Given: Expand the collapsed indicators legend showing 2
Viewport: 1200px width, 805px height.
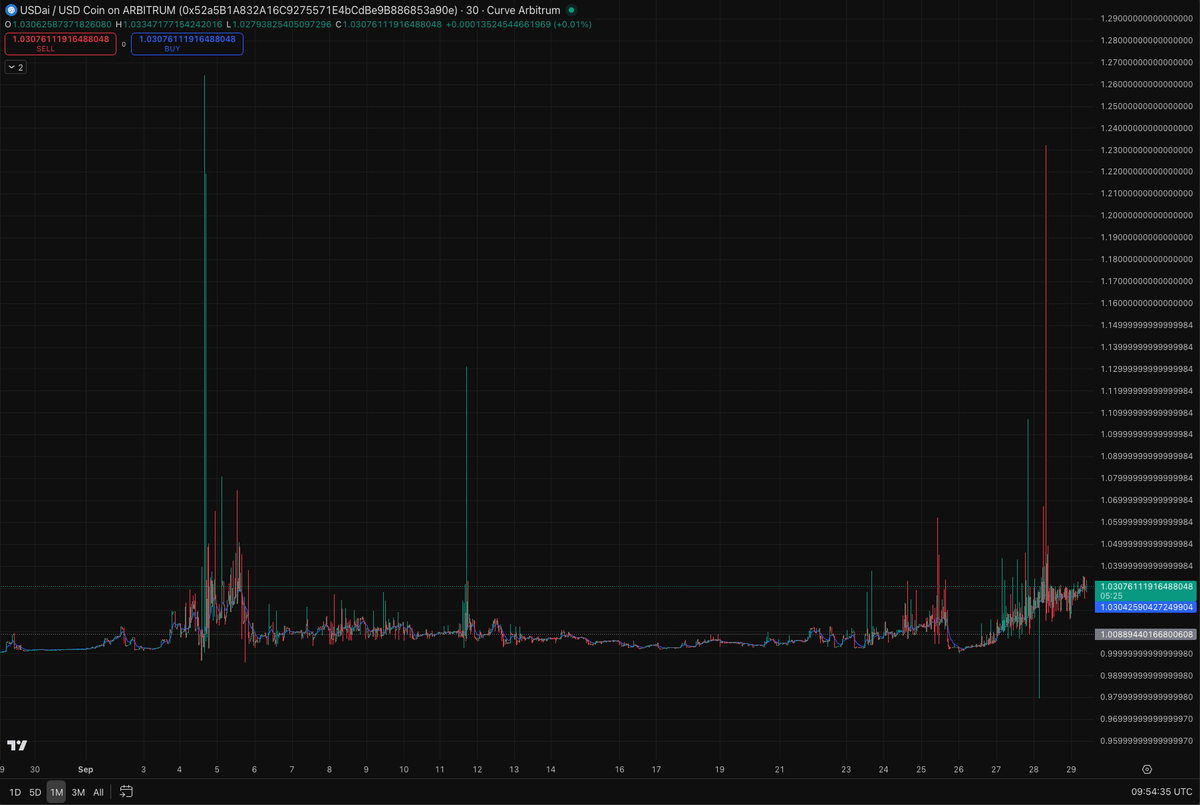Looking at the screenshot, I should 16,67.
